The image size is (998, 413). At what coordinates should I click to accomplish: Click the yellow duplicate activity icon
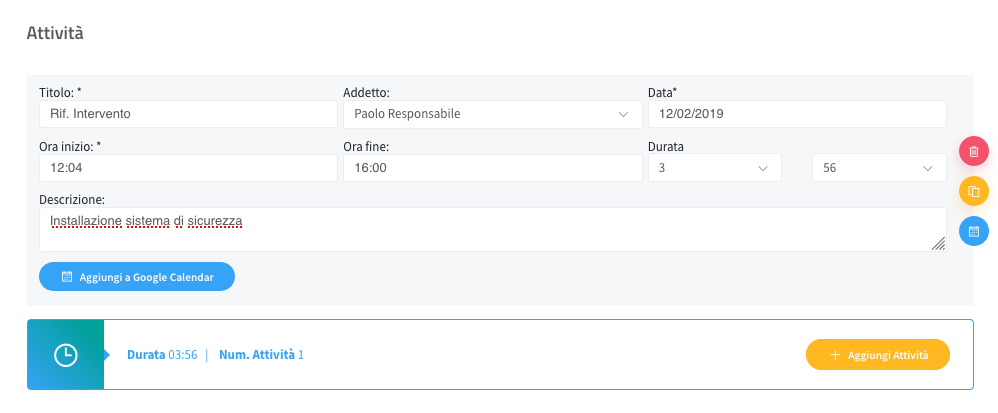pos(973,191)
